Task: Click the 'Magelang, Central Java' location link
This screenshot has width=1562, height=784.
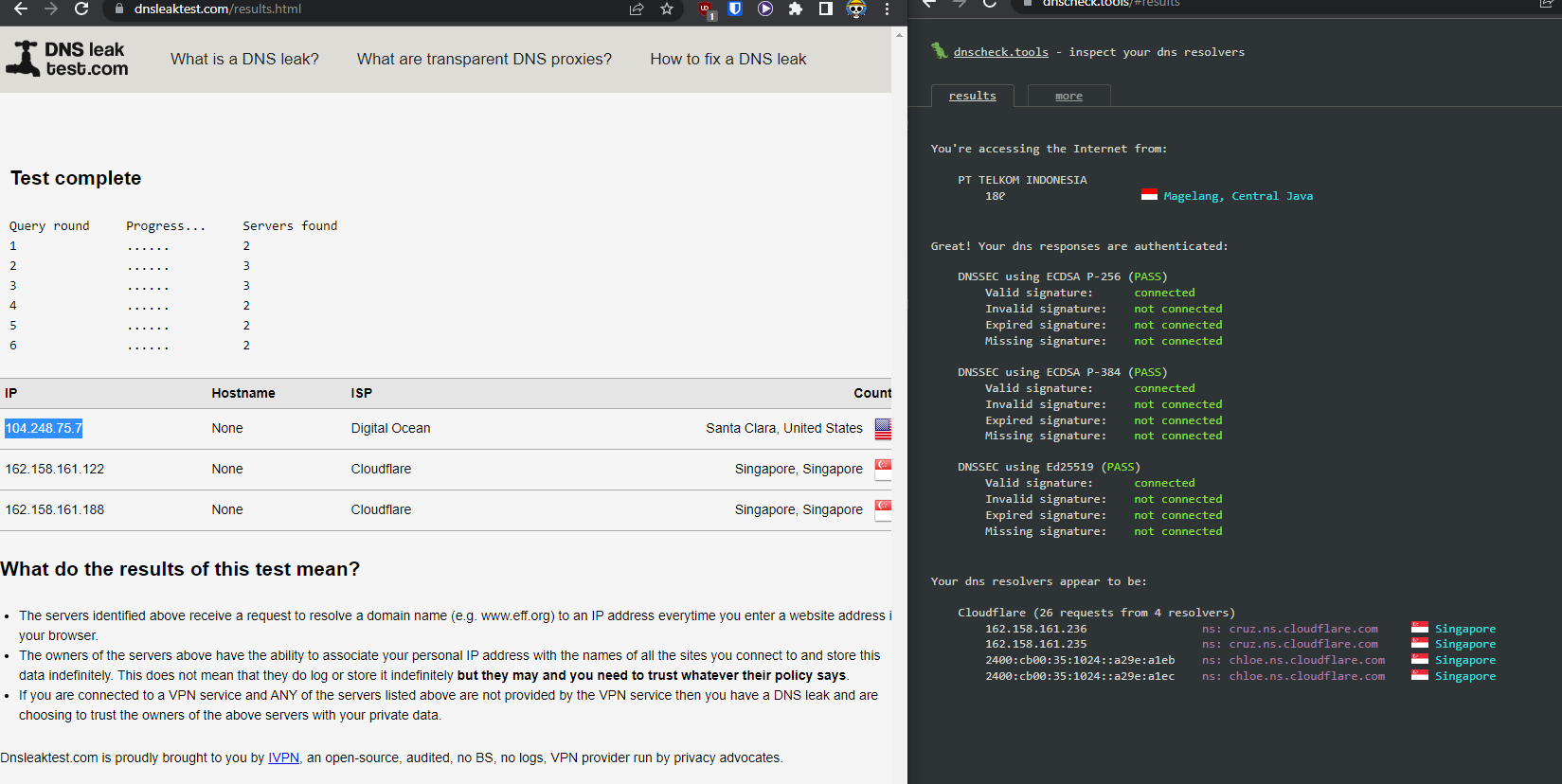Action: 1238,196
